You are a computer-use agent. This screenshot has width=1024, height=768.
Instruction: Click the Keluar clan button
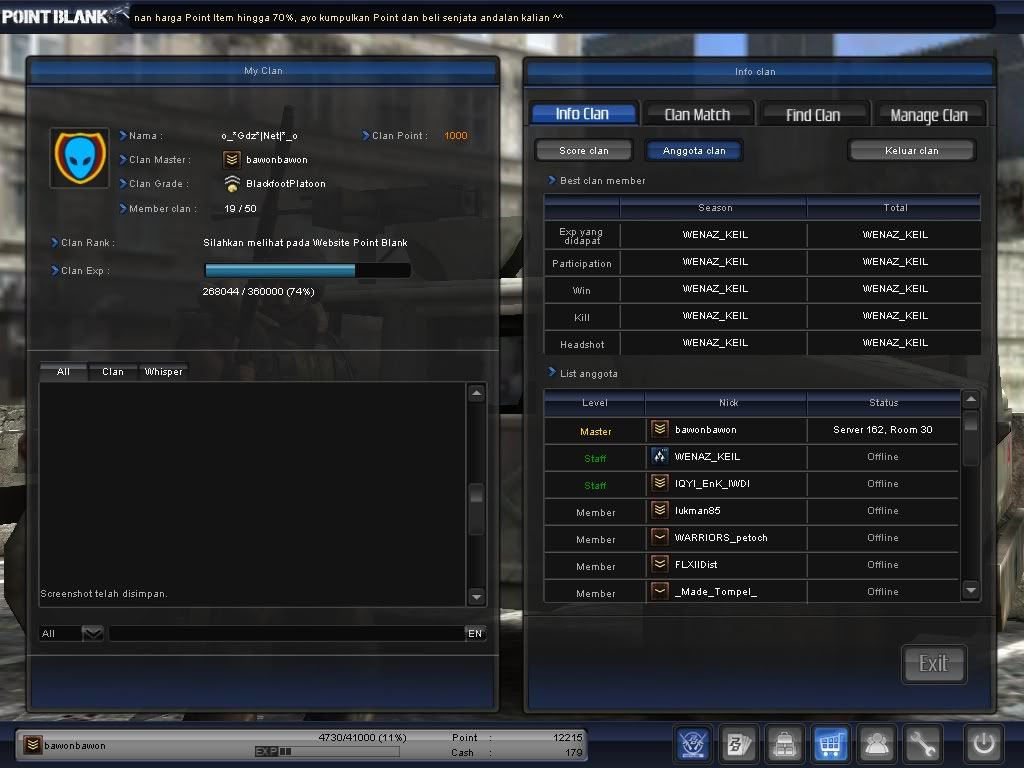[912, 150]
